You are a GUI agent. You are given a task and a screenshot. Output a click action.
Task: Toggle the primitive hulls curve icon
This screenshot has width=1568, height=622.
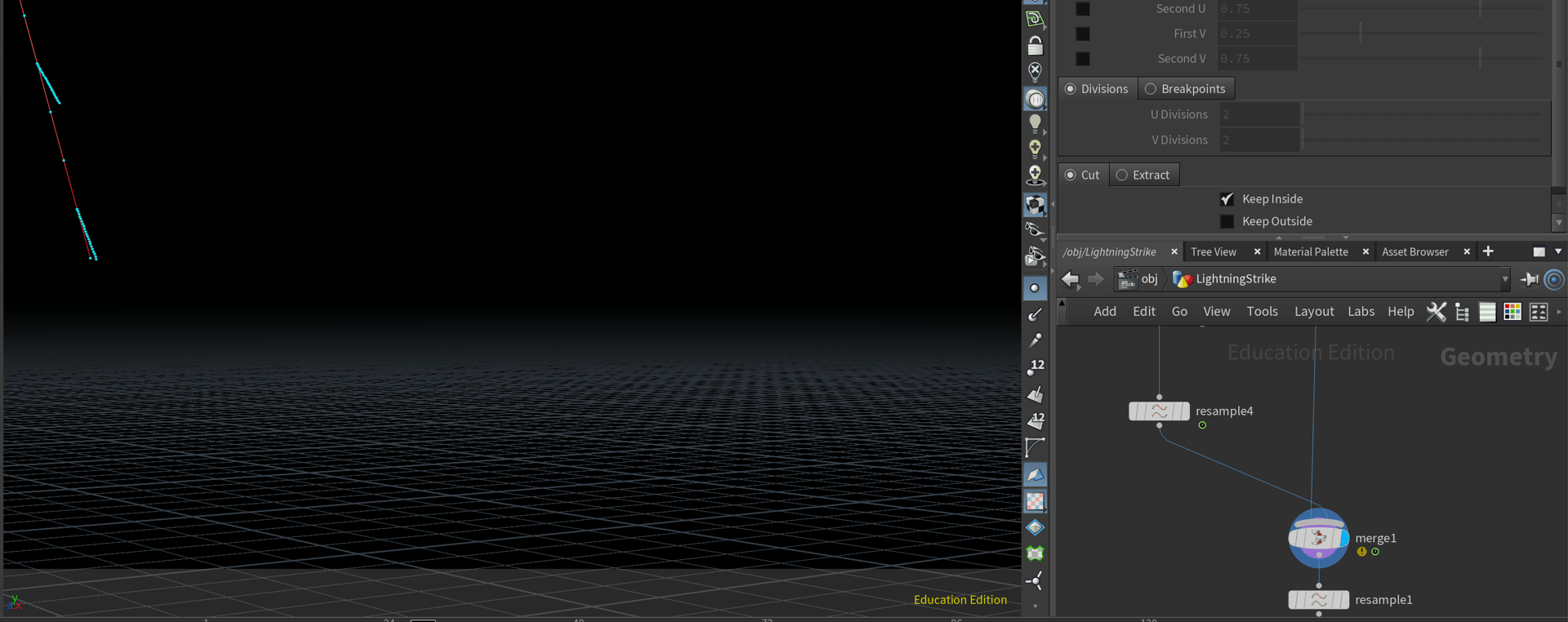[x=1035, y=447]
